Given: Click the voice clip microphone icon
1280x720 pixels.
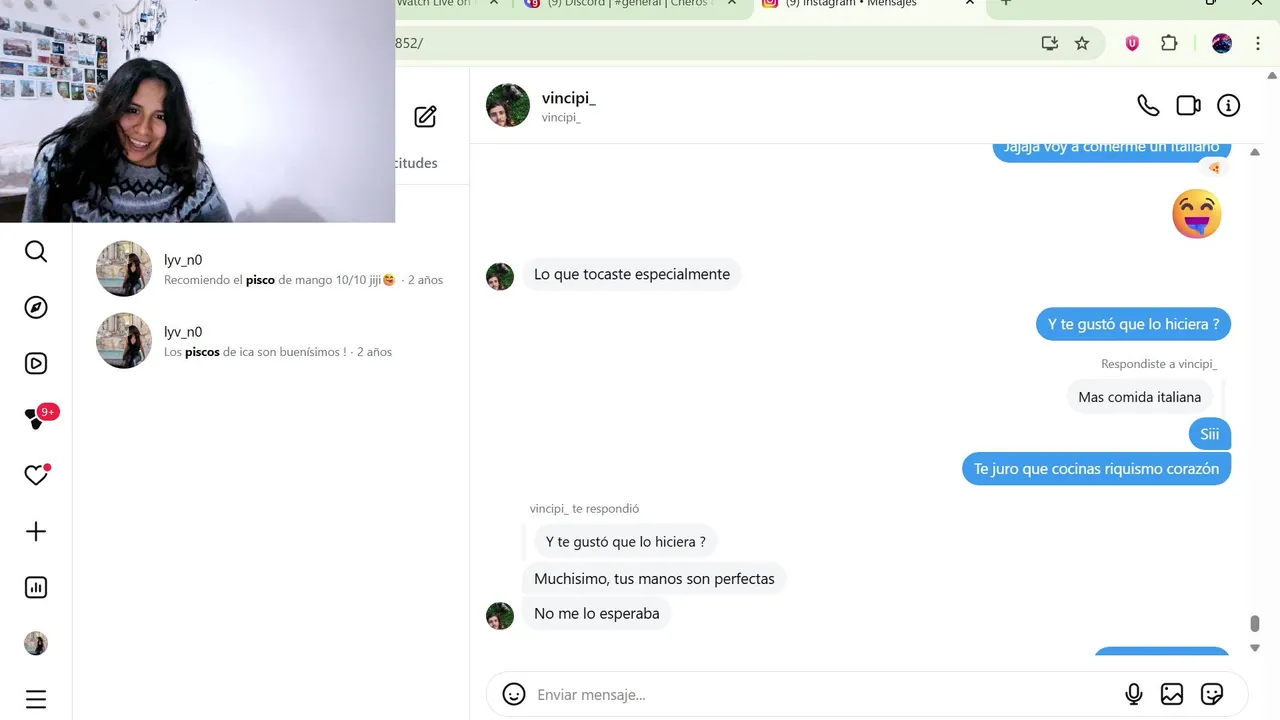Looking at the screenshot, I should tap(1134, 694).
